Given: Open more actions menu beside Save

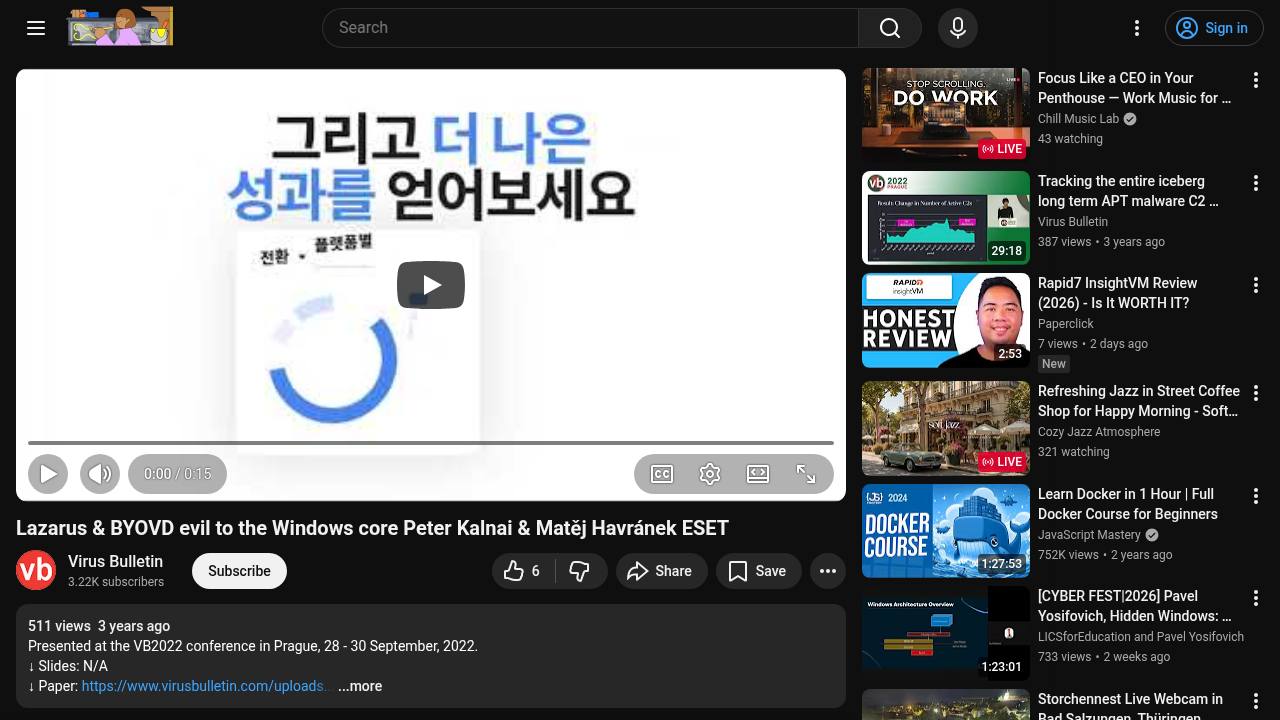Looking at the screenshot, I should [x=828, y=571].
